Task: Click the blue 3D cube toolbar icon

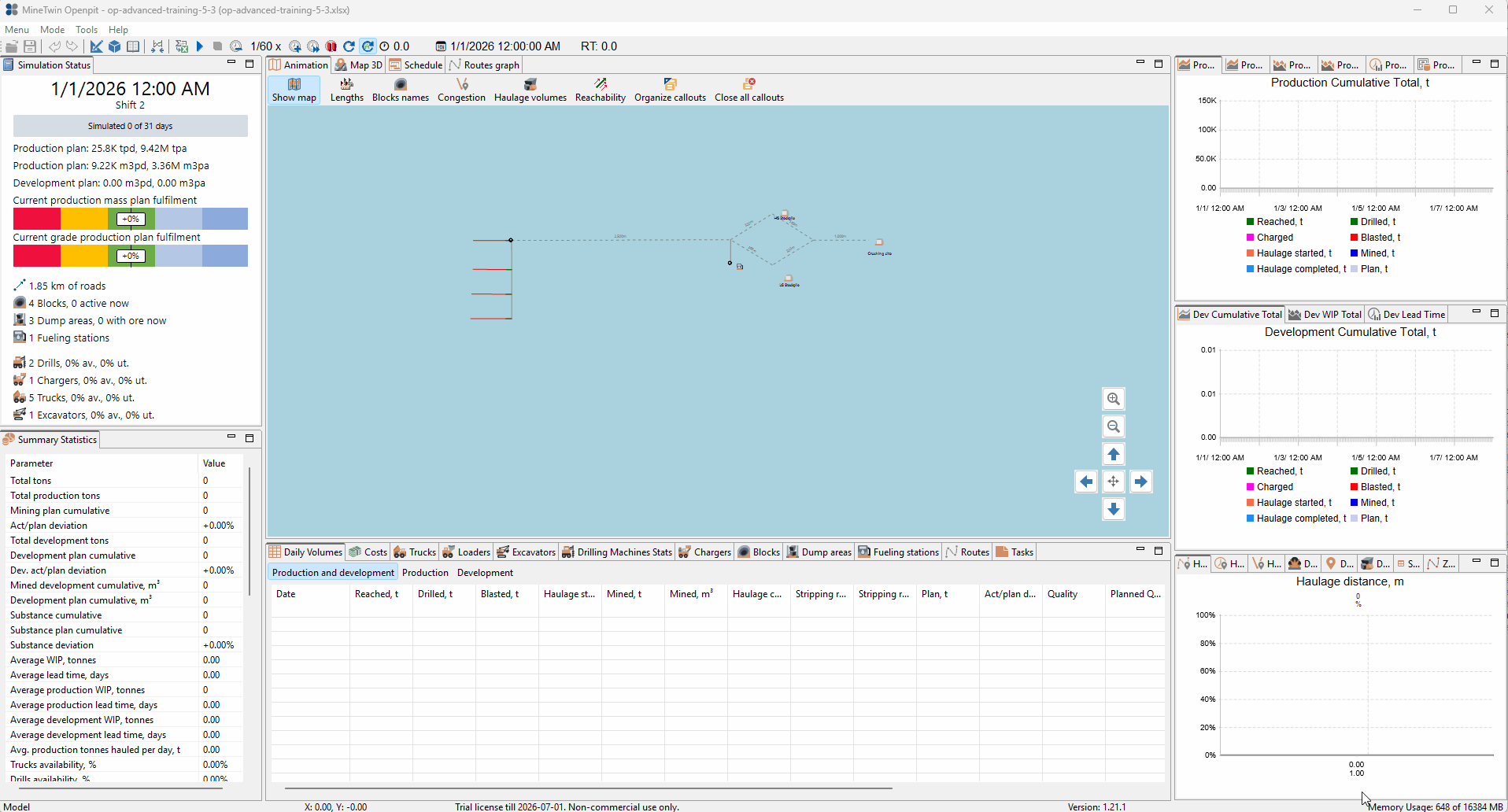Action: 115,46
